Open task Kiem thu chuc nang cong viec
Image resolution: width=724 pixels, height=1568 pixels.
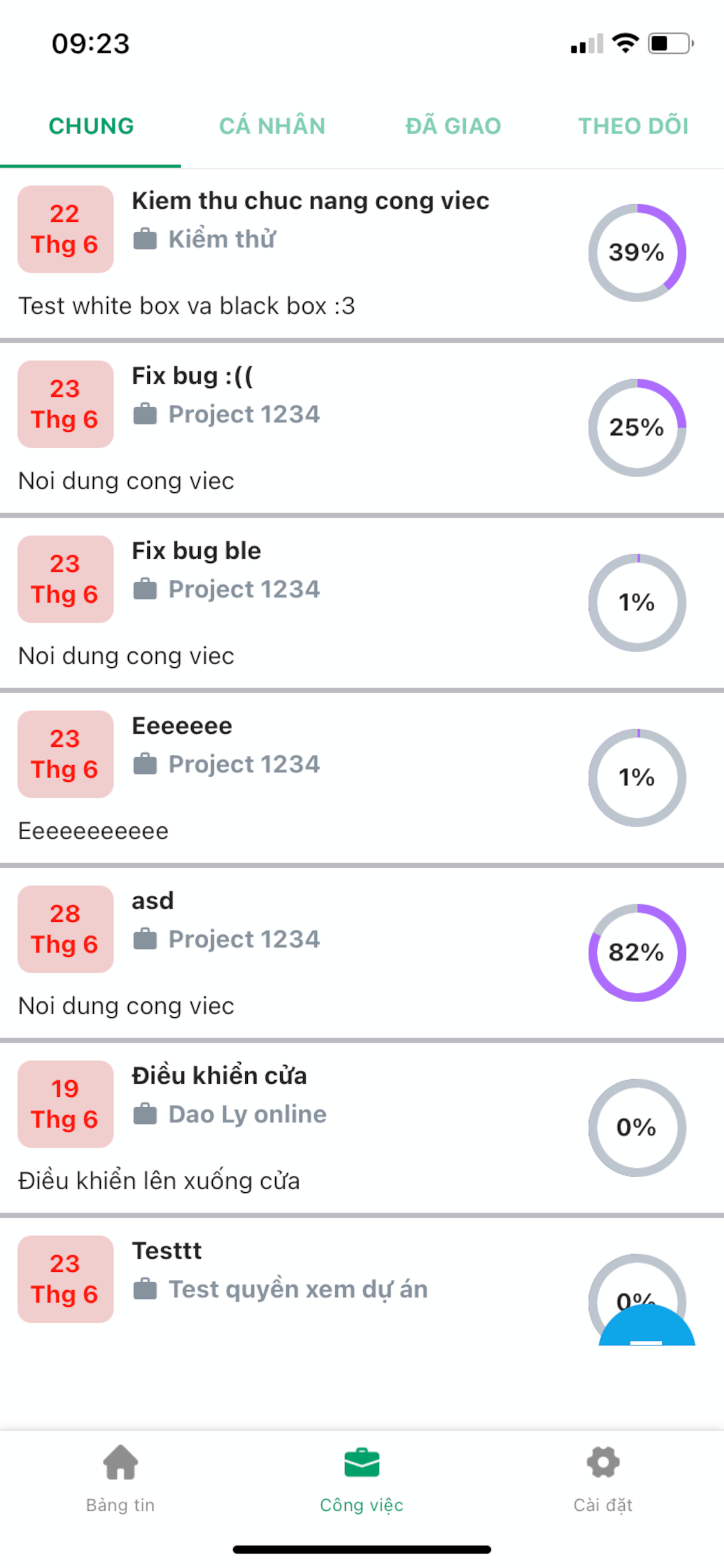click(x=310, y=201)
